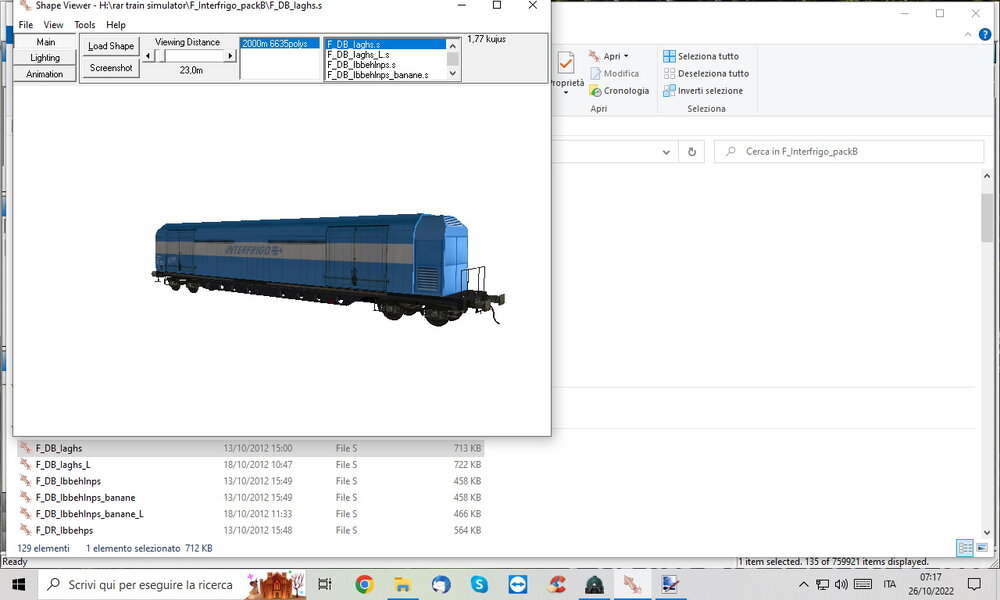Click the blue Interfrigo wagon 3D preview
This screenshot has width=1000, height=600.
[x=328, y=269]
